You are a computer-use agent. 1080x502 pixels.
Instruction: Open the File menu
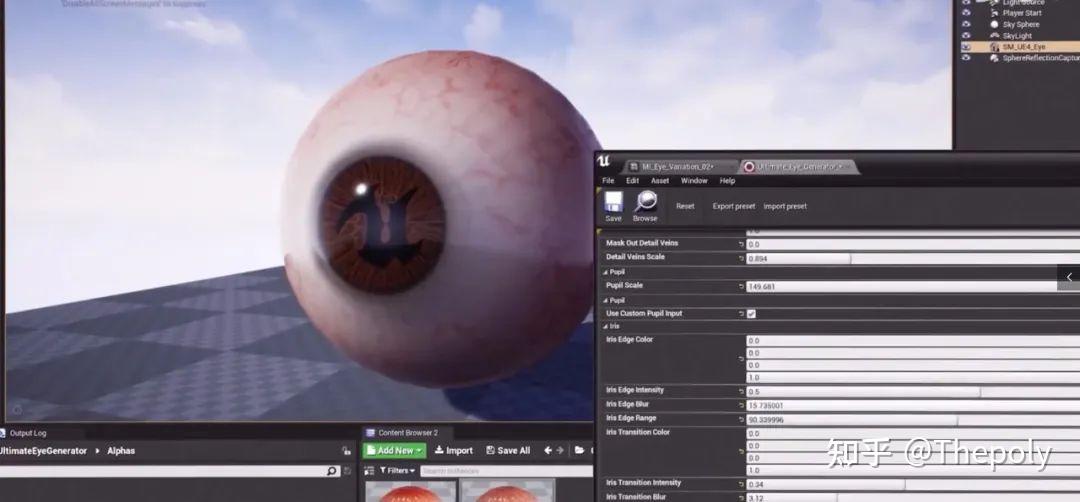click(x=608, y=180)
